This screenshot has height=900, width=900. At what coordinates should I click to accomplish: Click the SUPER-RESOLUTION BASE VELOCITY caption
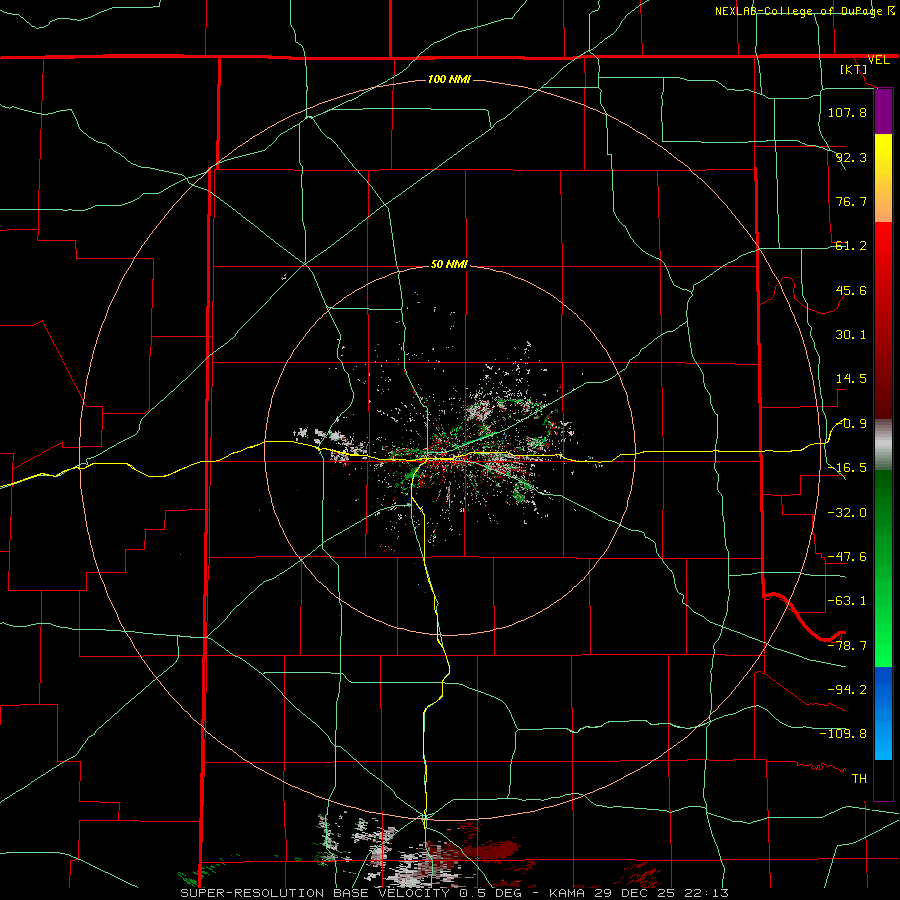click(x=315, y=893)
